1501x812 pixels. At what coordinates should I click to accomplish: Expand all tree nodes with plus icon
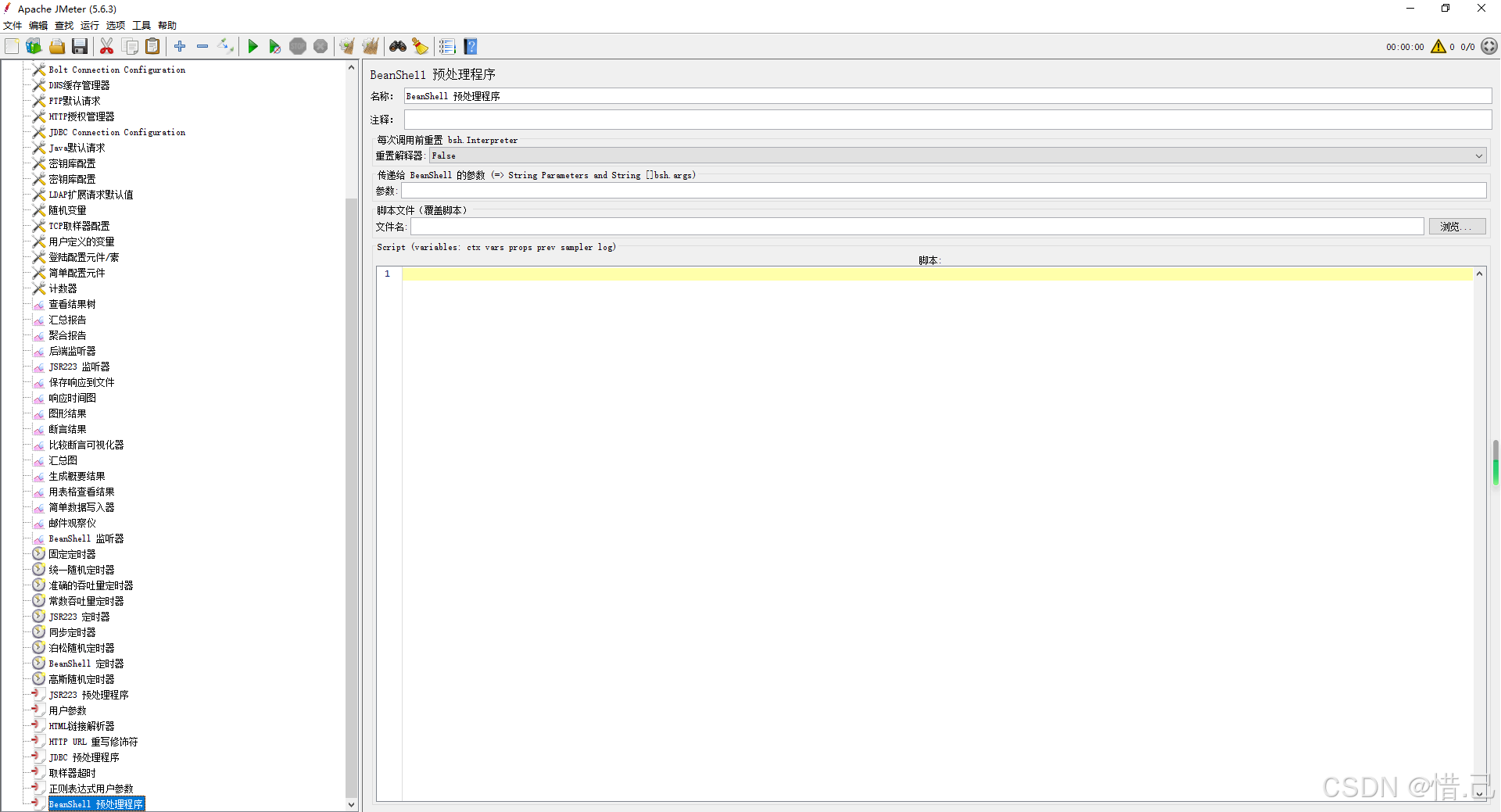tap(180, 47)
